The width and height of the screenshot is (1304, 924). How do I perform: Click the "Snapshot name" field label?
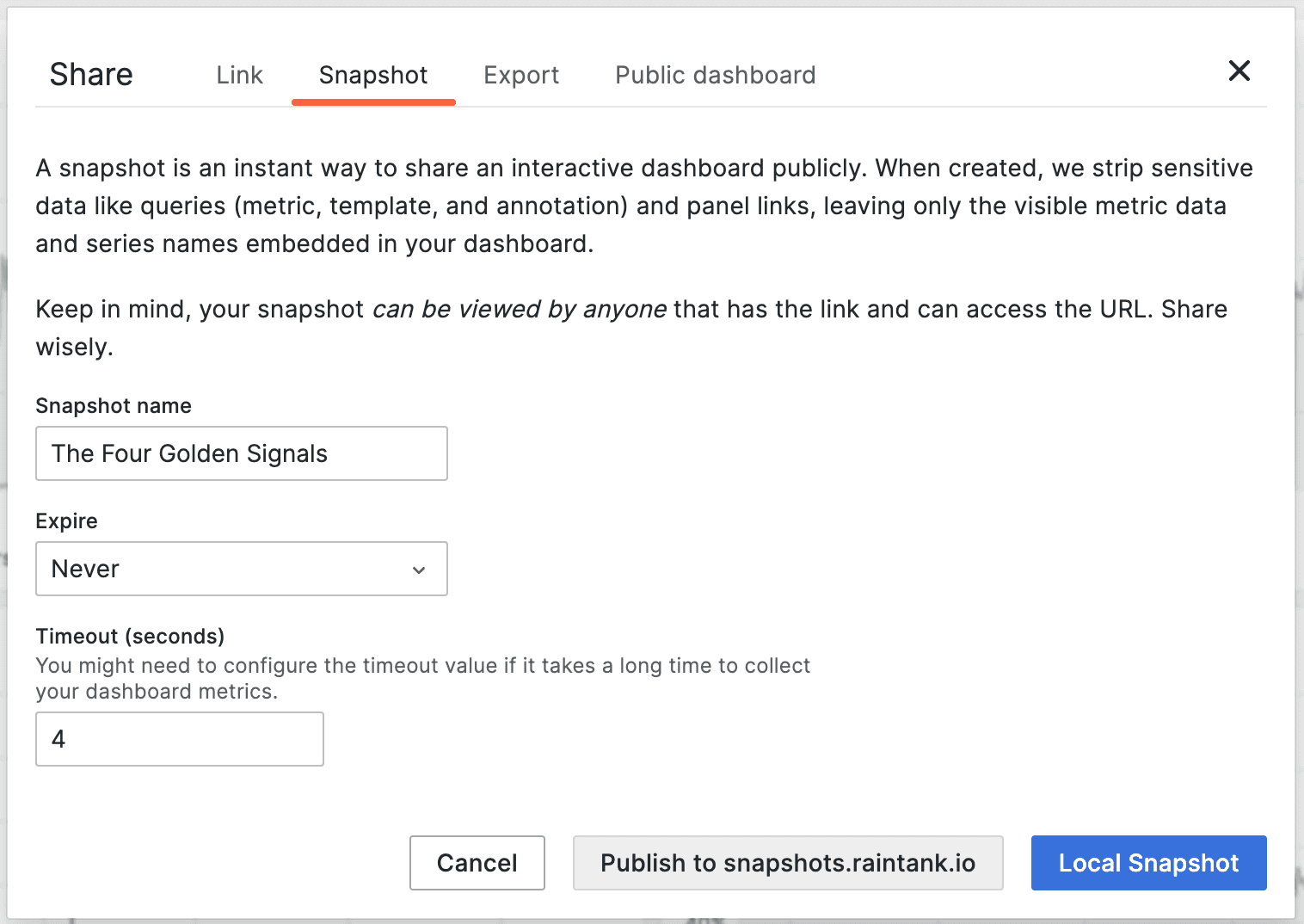pyautogui.click(x=114, y=406)
